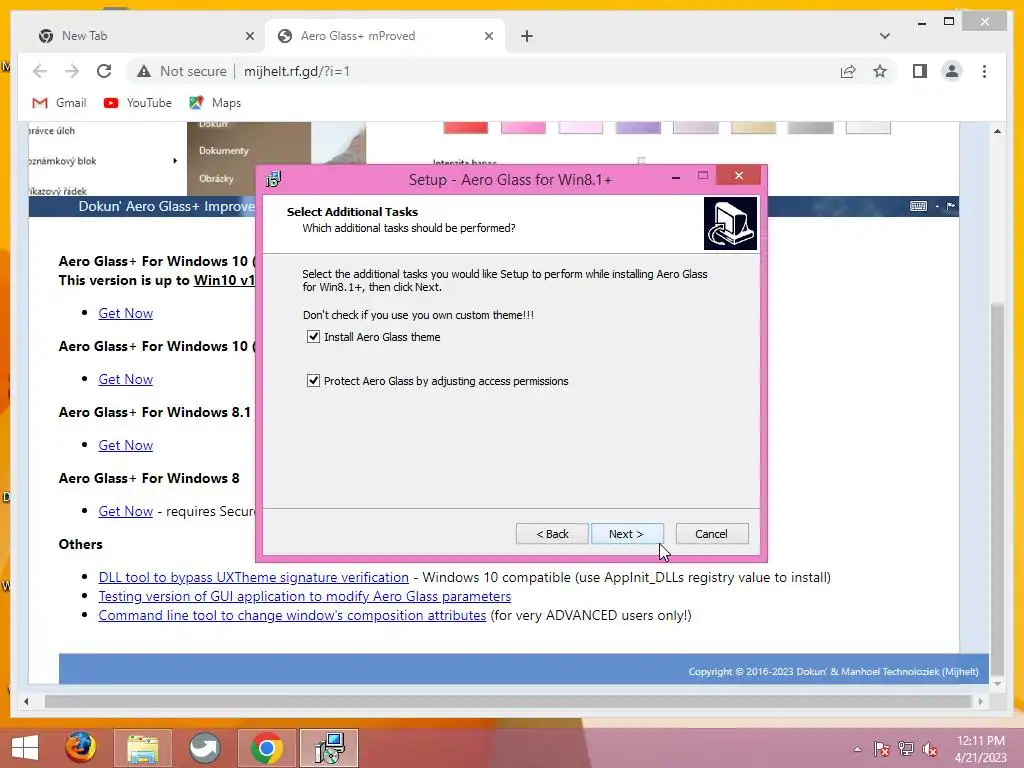Click the horizontal scroll right arrow

tap(980, 701)
